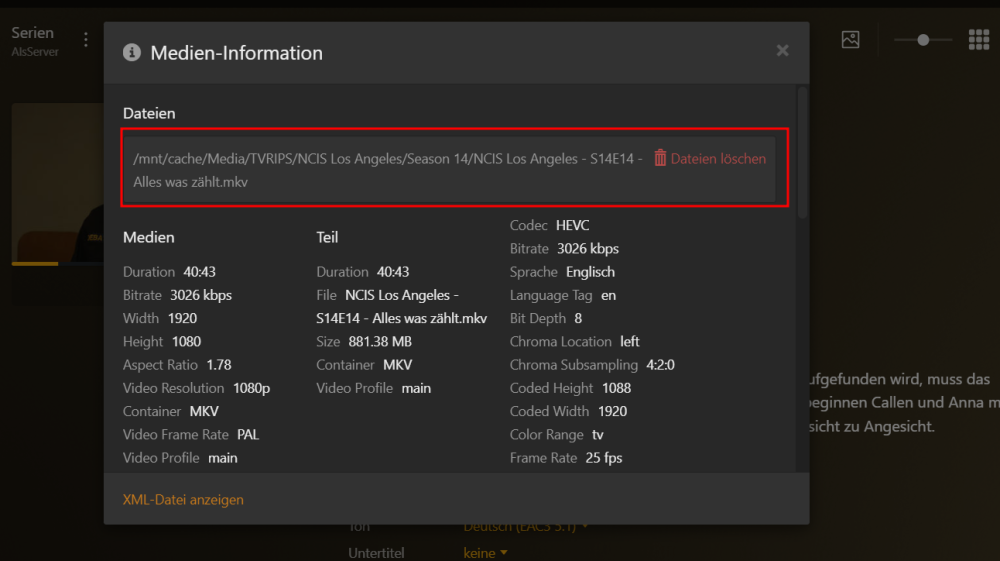Click the Aspect Ratio 1.78 value

coord(219,365)
